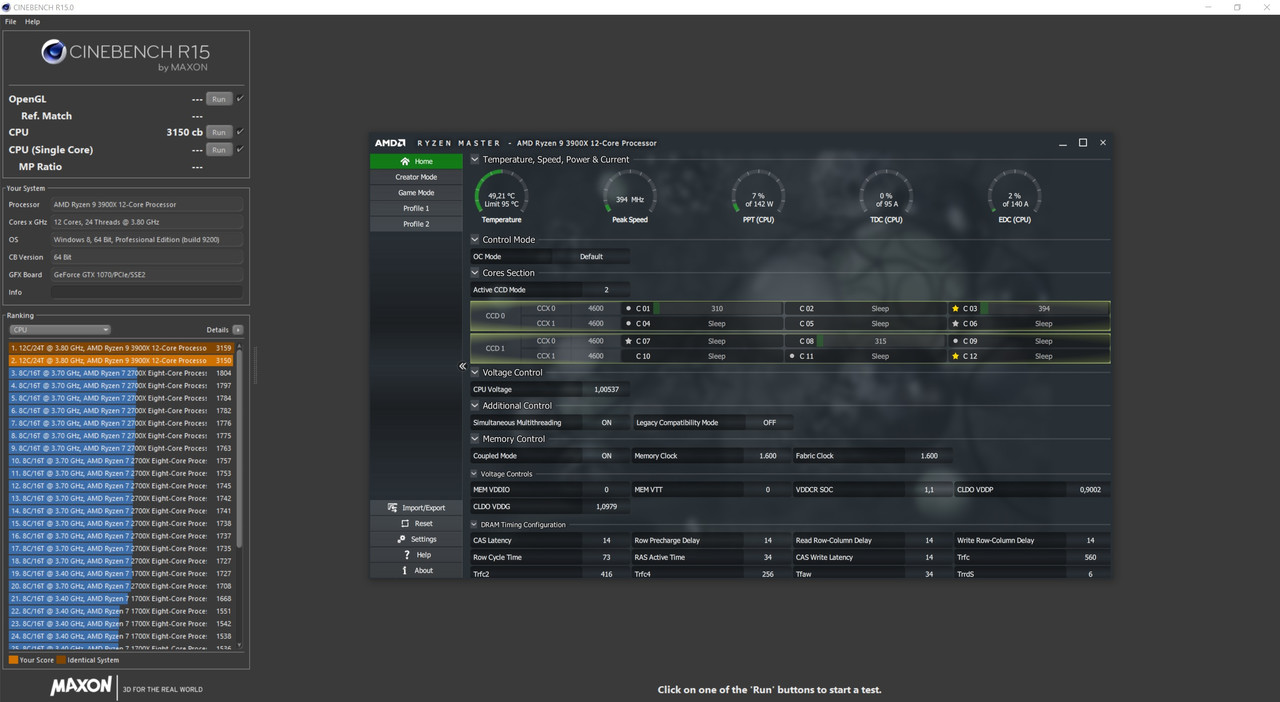
Task: Select Profile 1 in Ryzen Master
Action: click(x=416, y=208)
